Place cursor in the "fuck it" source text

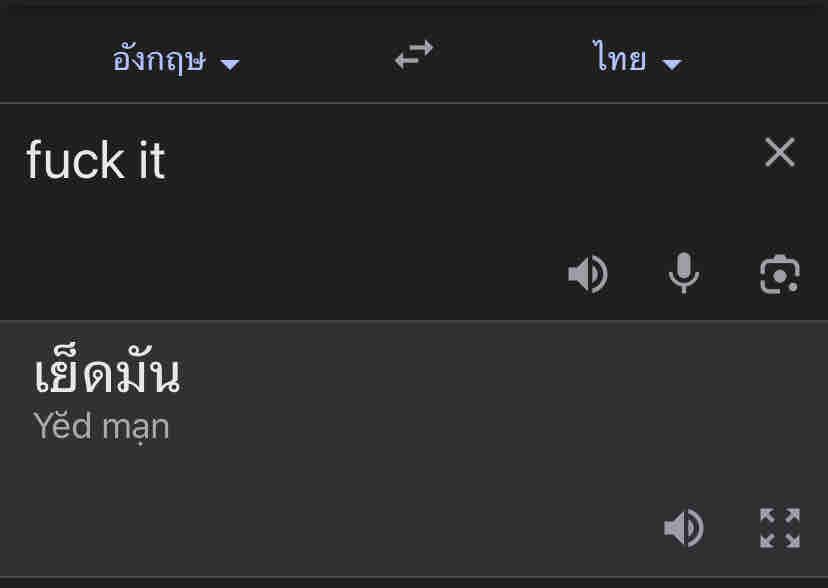point(95,160)
